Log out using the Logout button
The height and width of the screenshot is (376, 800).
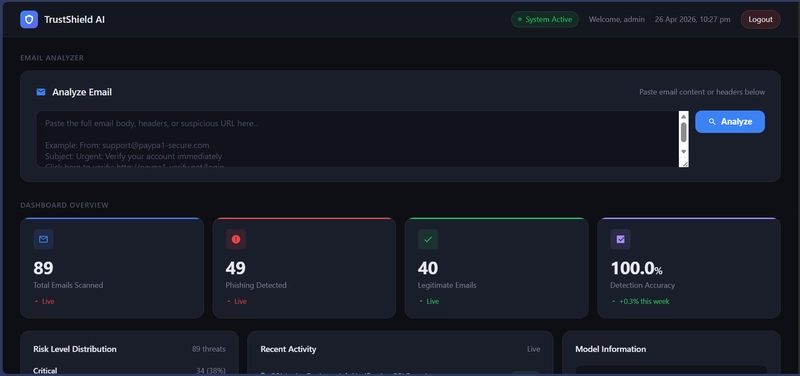(x=760, y=19)
